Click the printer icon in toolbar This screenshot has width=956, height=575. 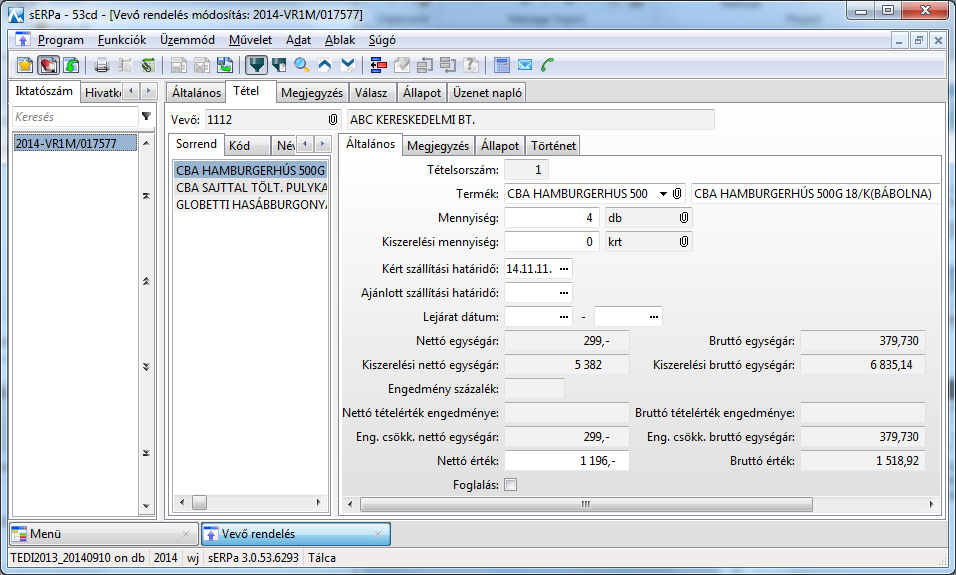[x=102, y=65]
